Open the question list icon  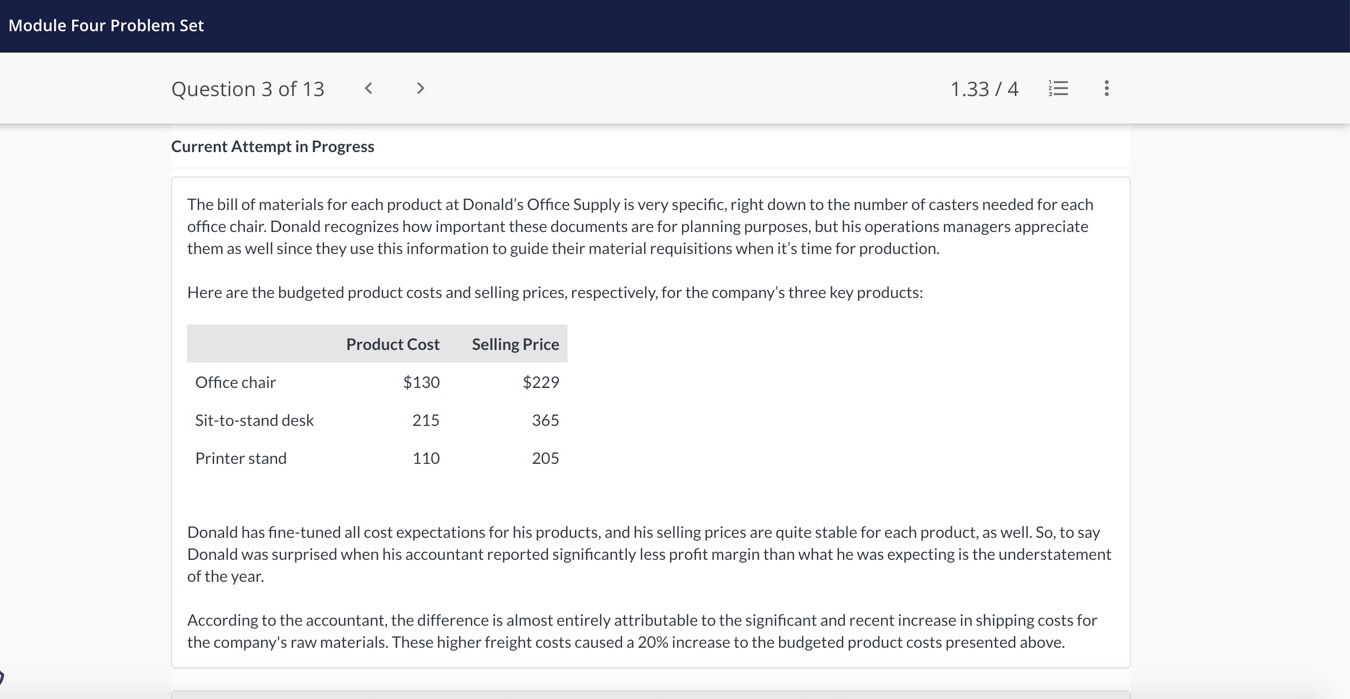1058,88
